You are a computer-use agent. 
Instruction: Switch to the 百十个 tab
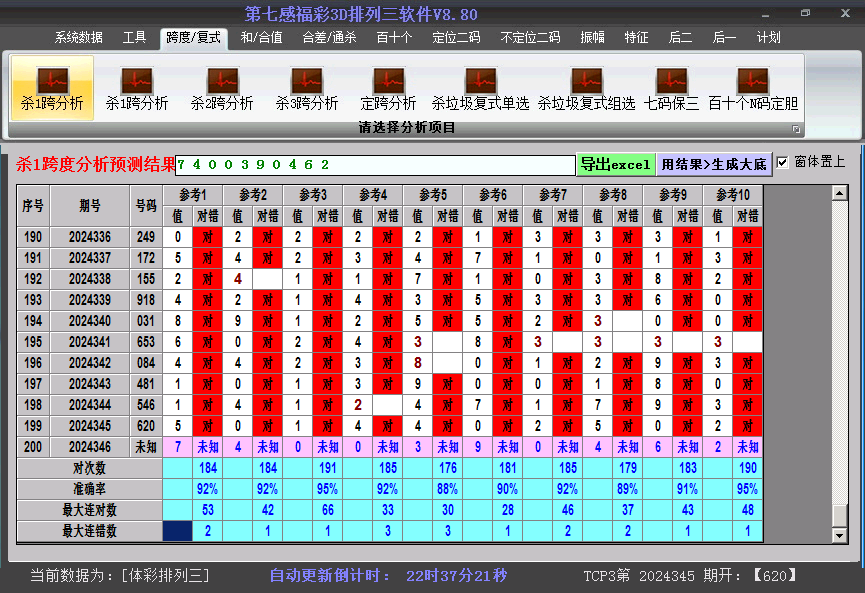(x=394, y=38)
